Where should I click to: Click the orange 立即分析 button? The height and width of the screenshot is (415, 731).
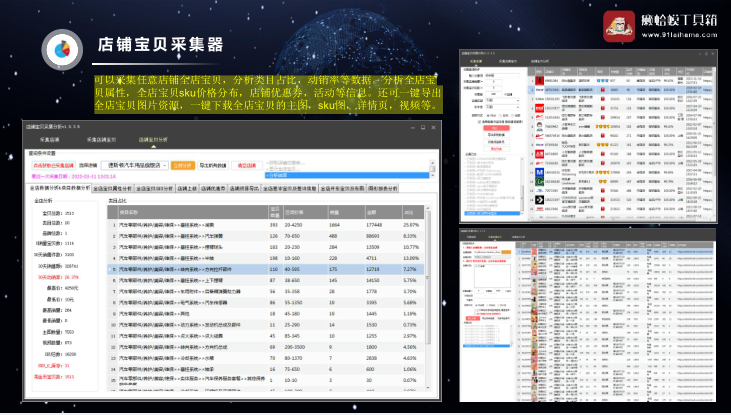click(183, 166)
